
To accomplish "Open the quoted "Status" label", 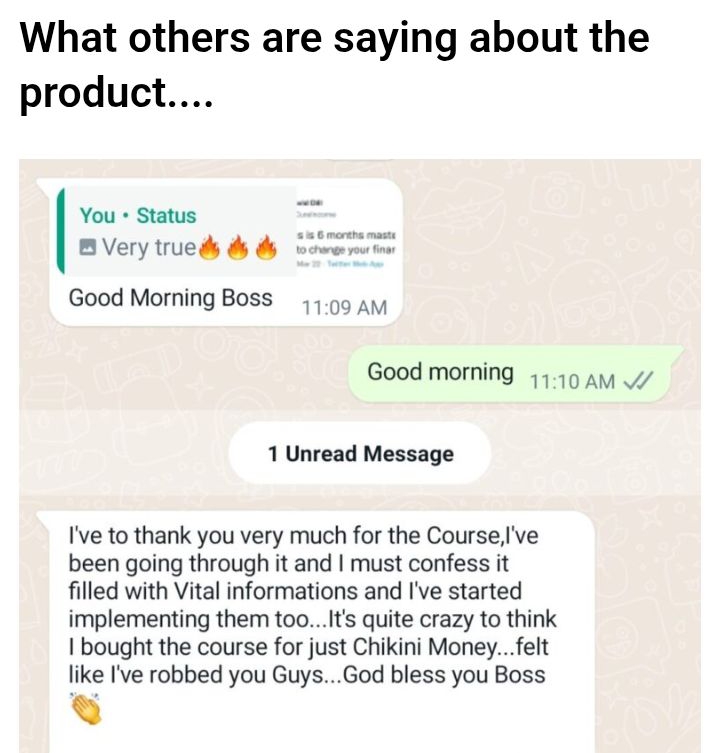I will [x=166, y=216].
